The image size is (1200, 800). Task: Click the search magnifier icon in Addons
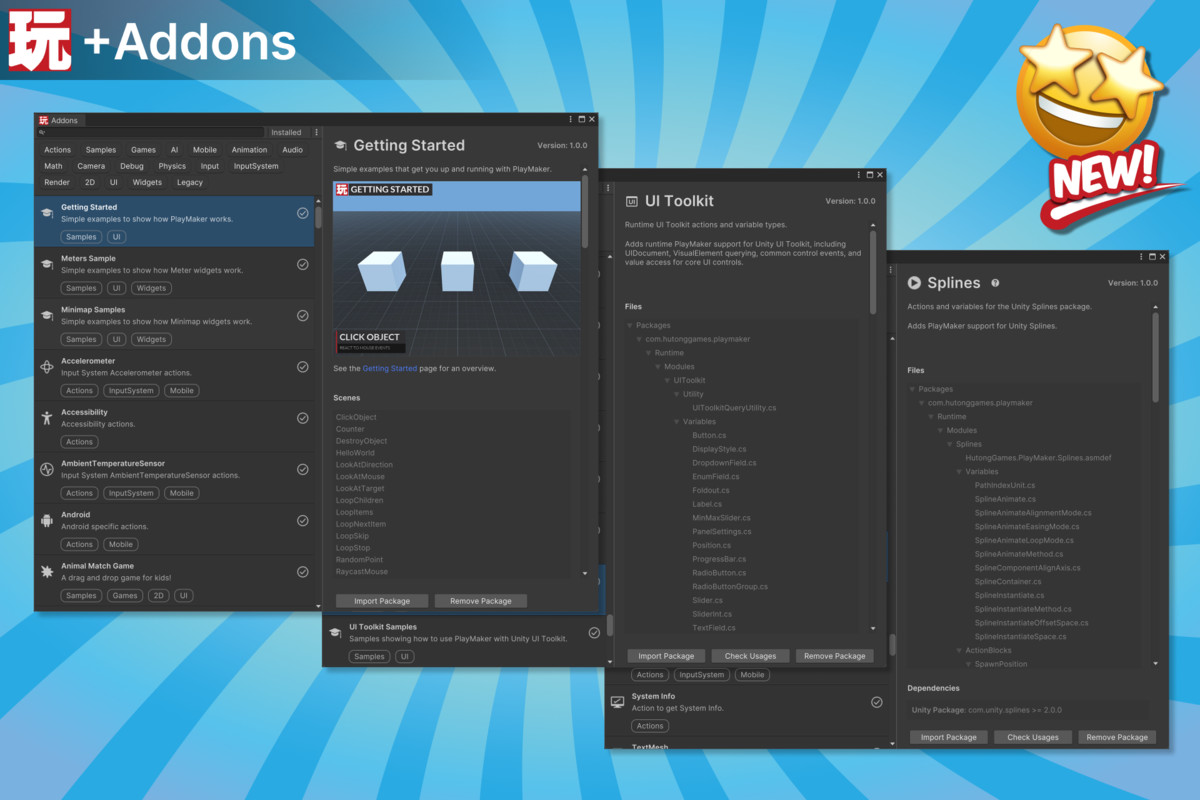click(x=42, y=132)
